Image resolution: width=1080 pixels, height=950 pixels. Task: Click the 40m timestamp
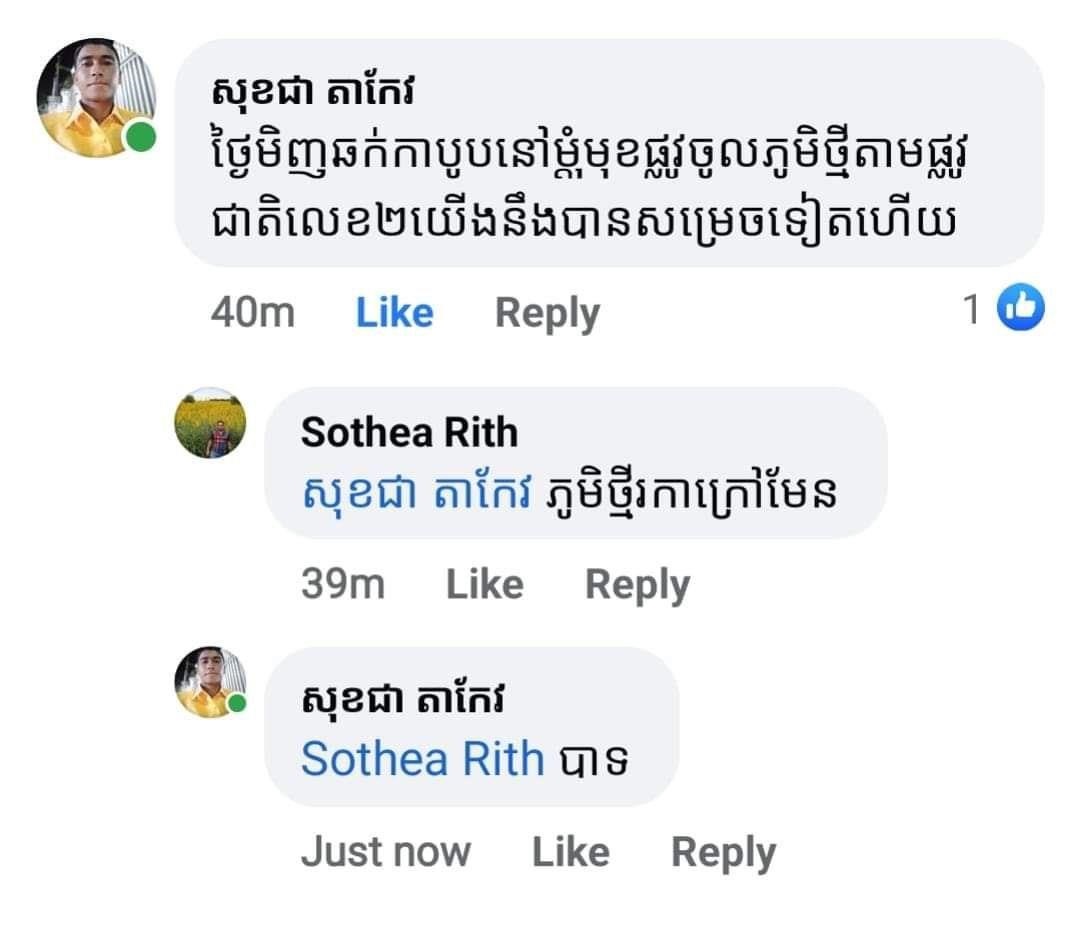(x=252, y=313)
